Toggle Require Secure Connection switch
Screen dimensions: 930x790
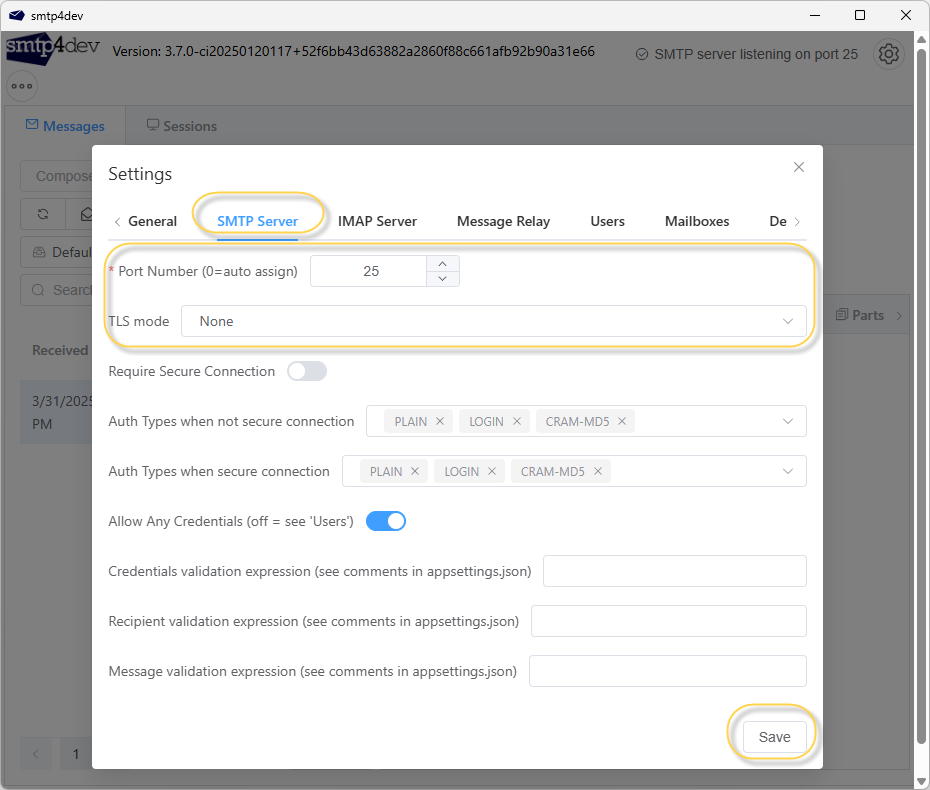307,371
